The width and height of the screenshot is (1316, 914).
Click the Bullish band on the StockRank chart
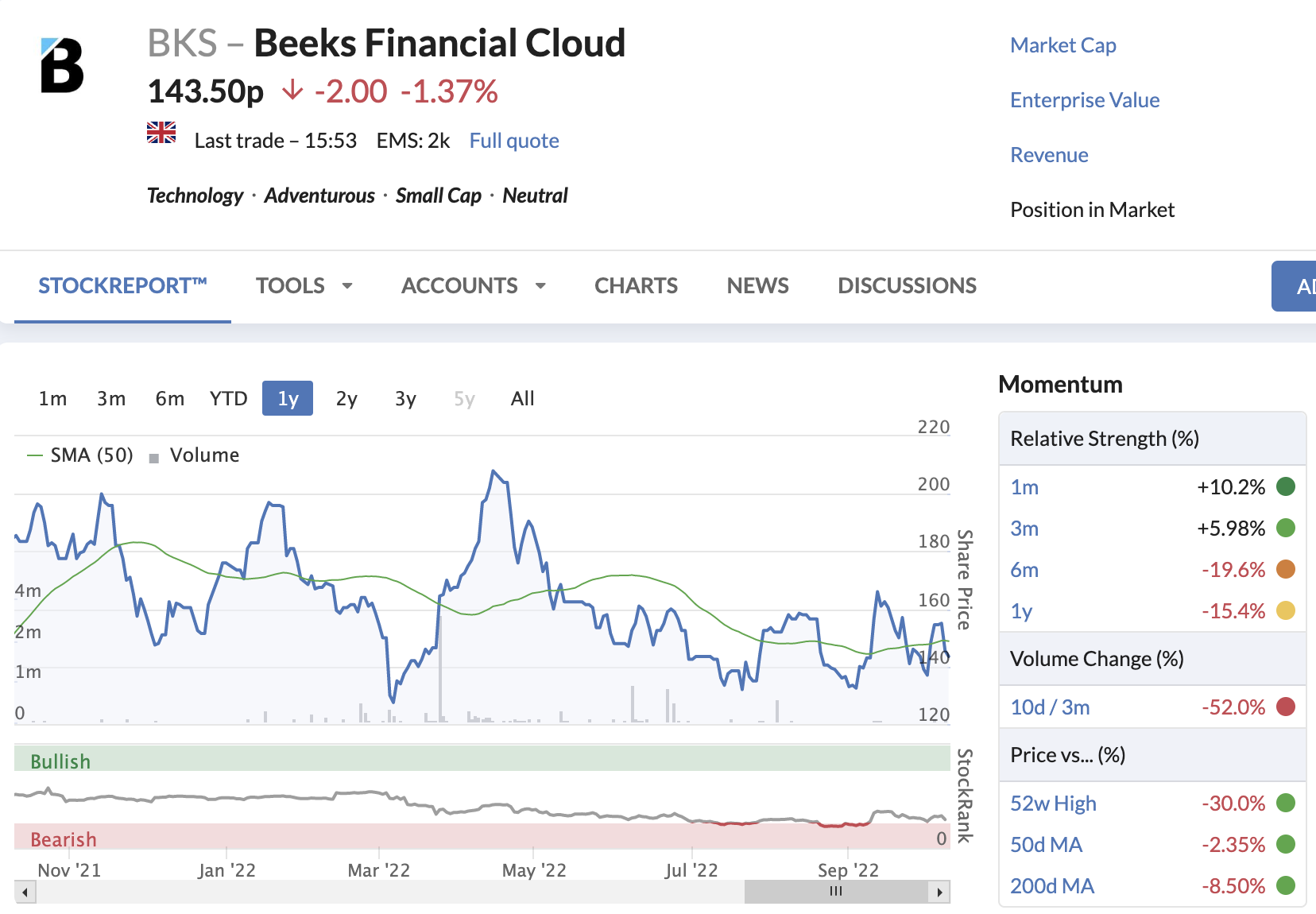(482, 758)
